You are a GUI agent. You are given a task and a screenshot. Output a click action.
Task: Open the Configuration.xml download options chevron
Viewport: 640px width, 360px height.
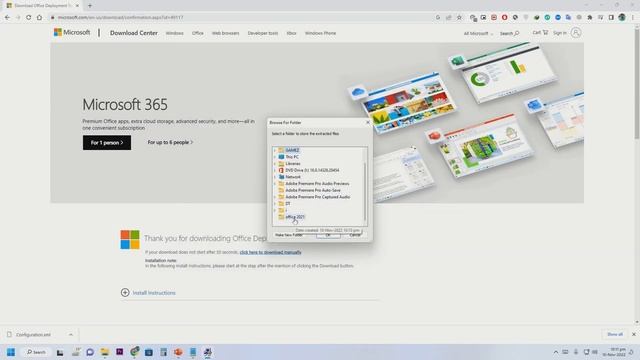click(71, 335)
